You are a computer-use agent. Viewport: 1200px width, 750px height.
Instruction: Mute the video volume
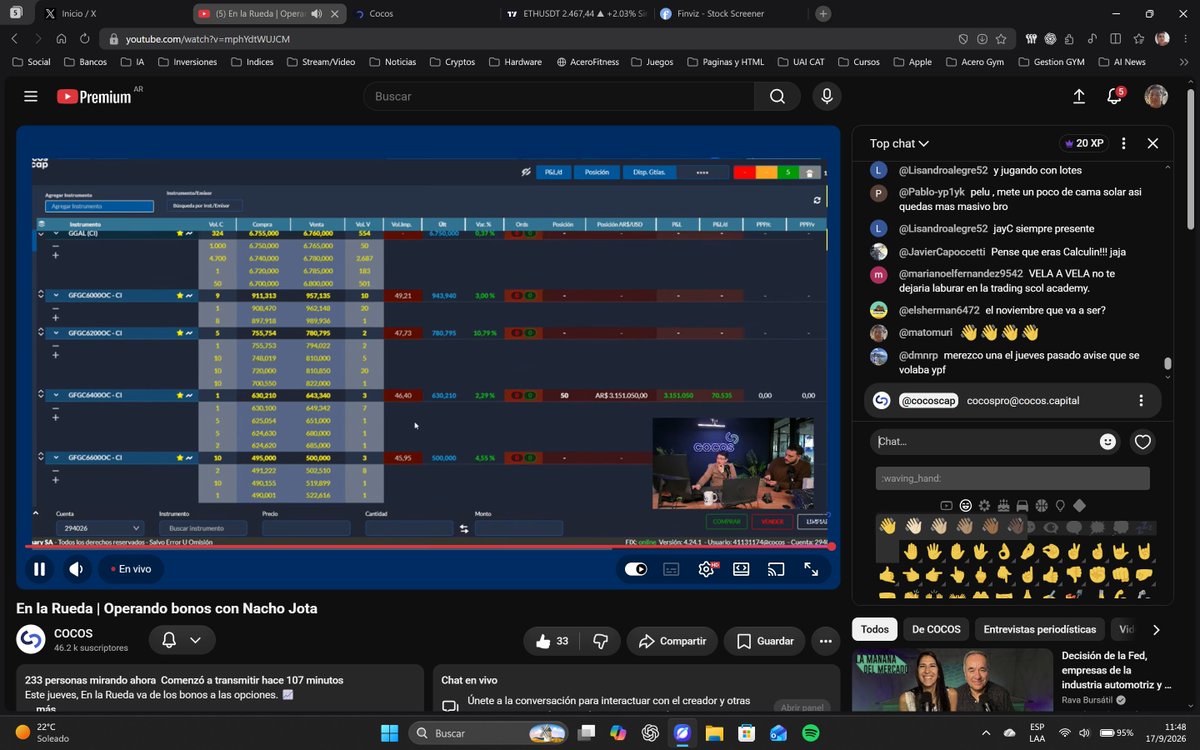click(77, 569)
